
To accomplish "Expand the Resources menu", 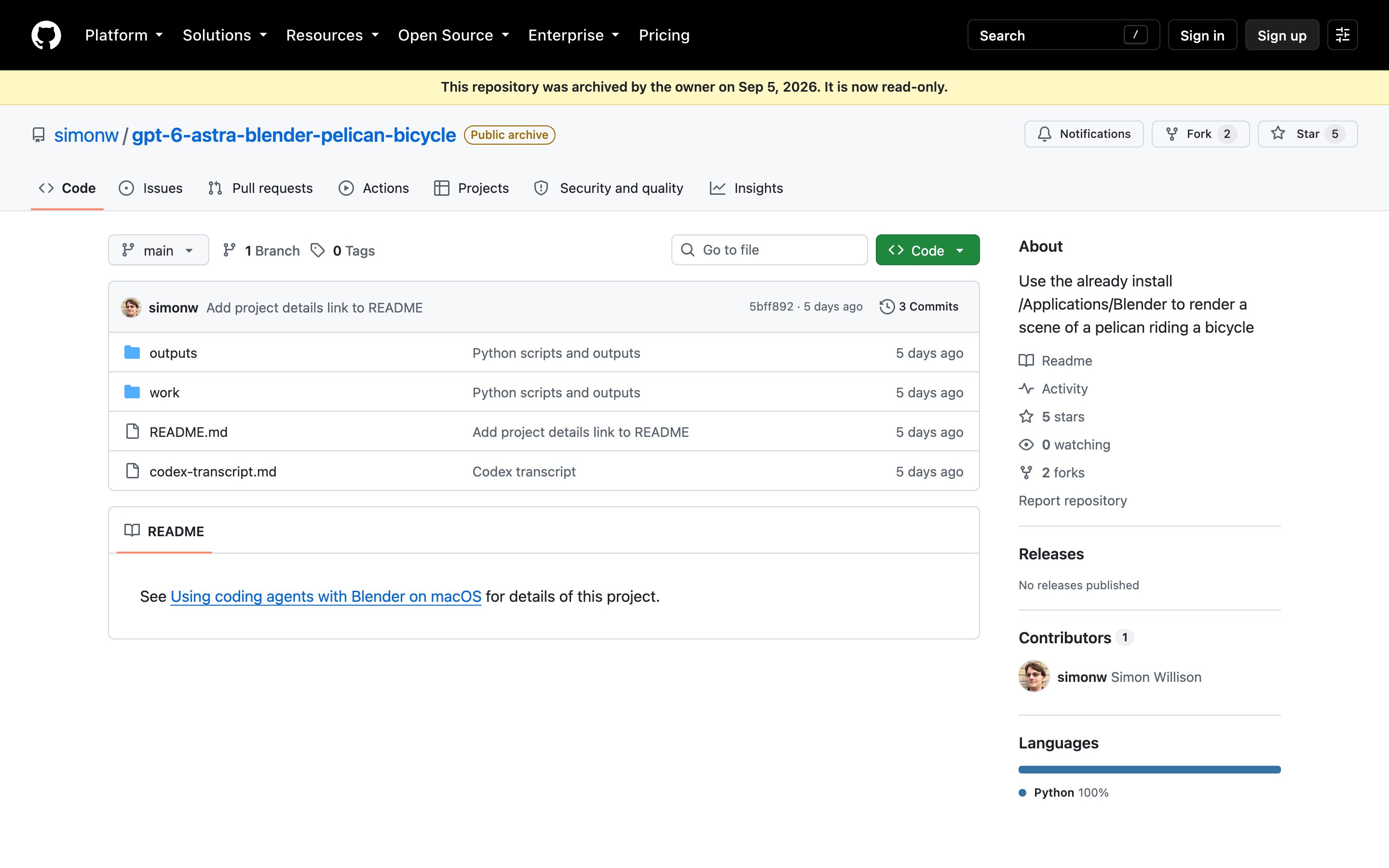I will click(x=332, y=35).
